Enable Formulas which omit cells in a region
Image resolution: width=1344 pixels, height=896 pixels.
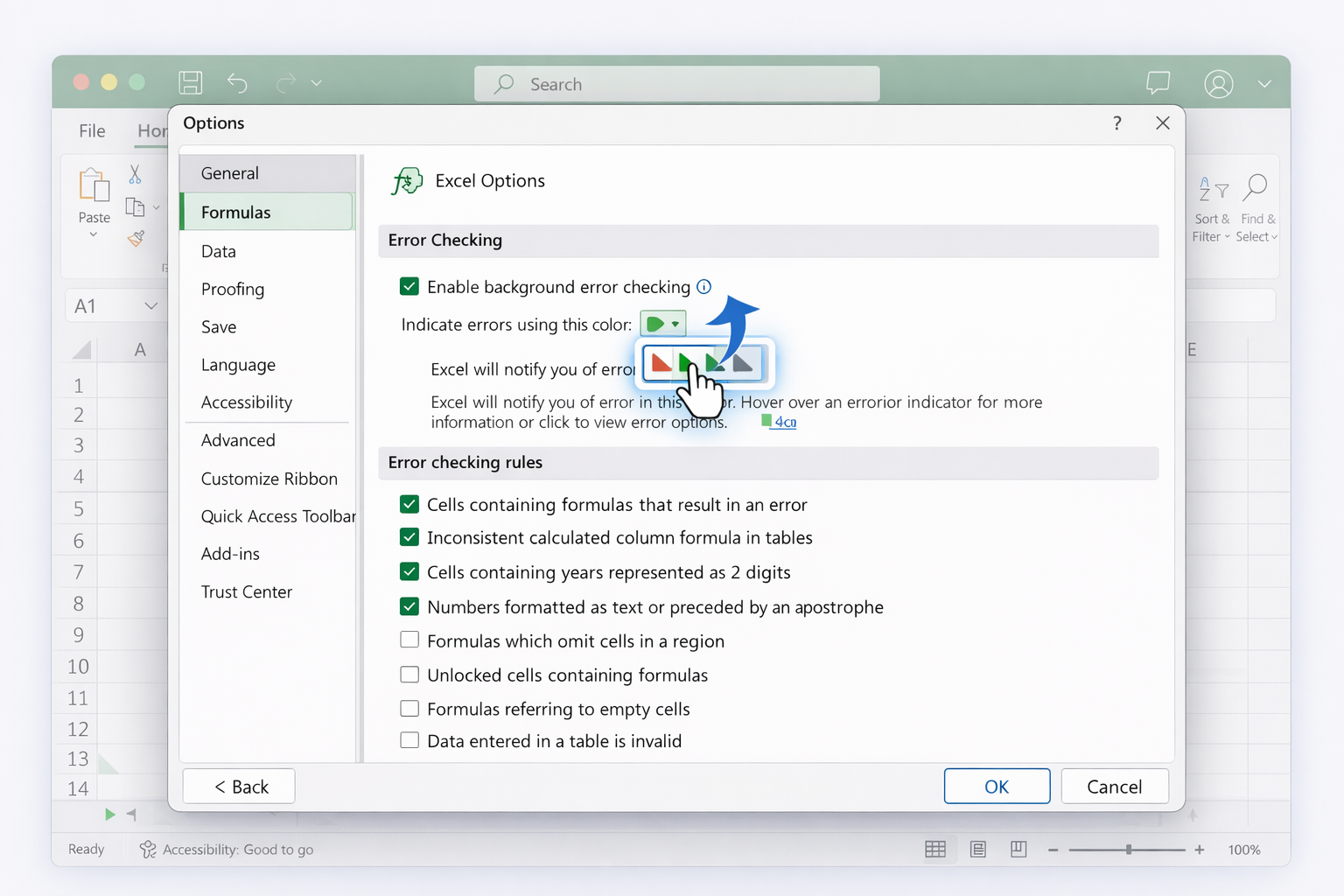(x=409, y=640)
